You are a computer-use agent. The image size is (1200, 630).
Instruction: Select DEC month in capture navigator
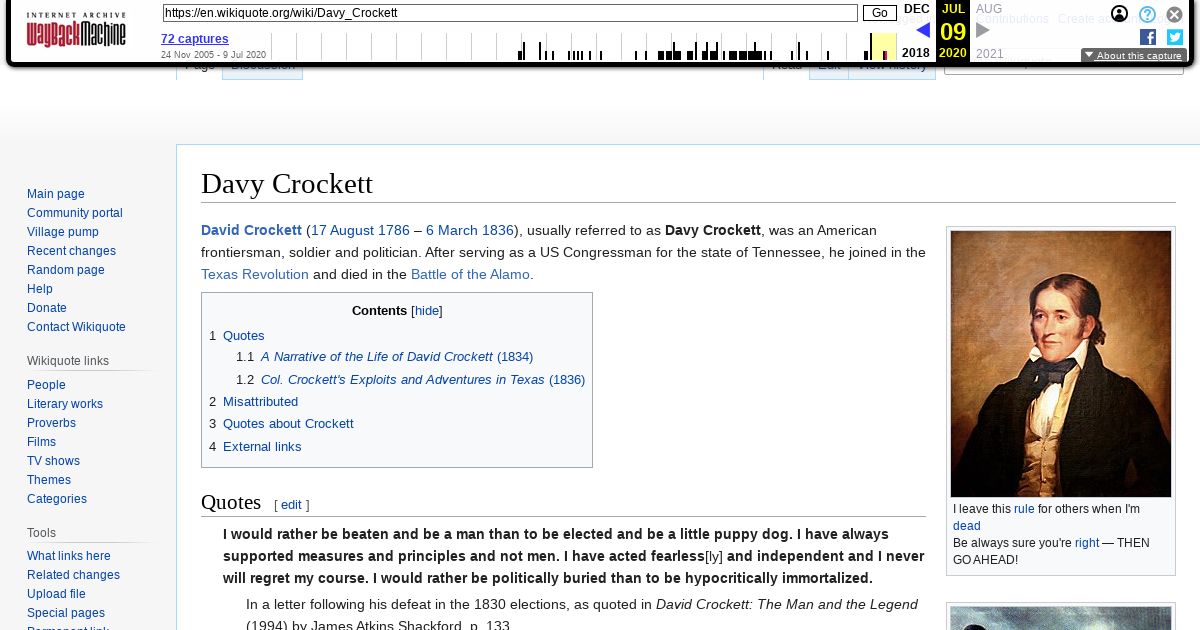(x=916, y=9)
